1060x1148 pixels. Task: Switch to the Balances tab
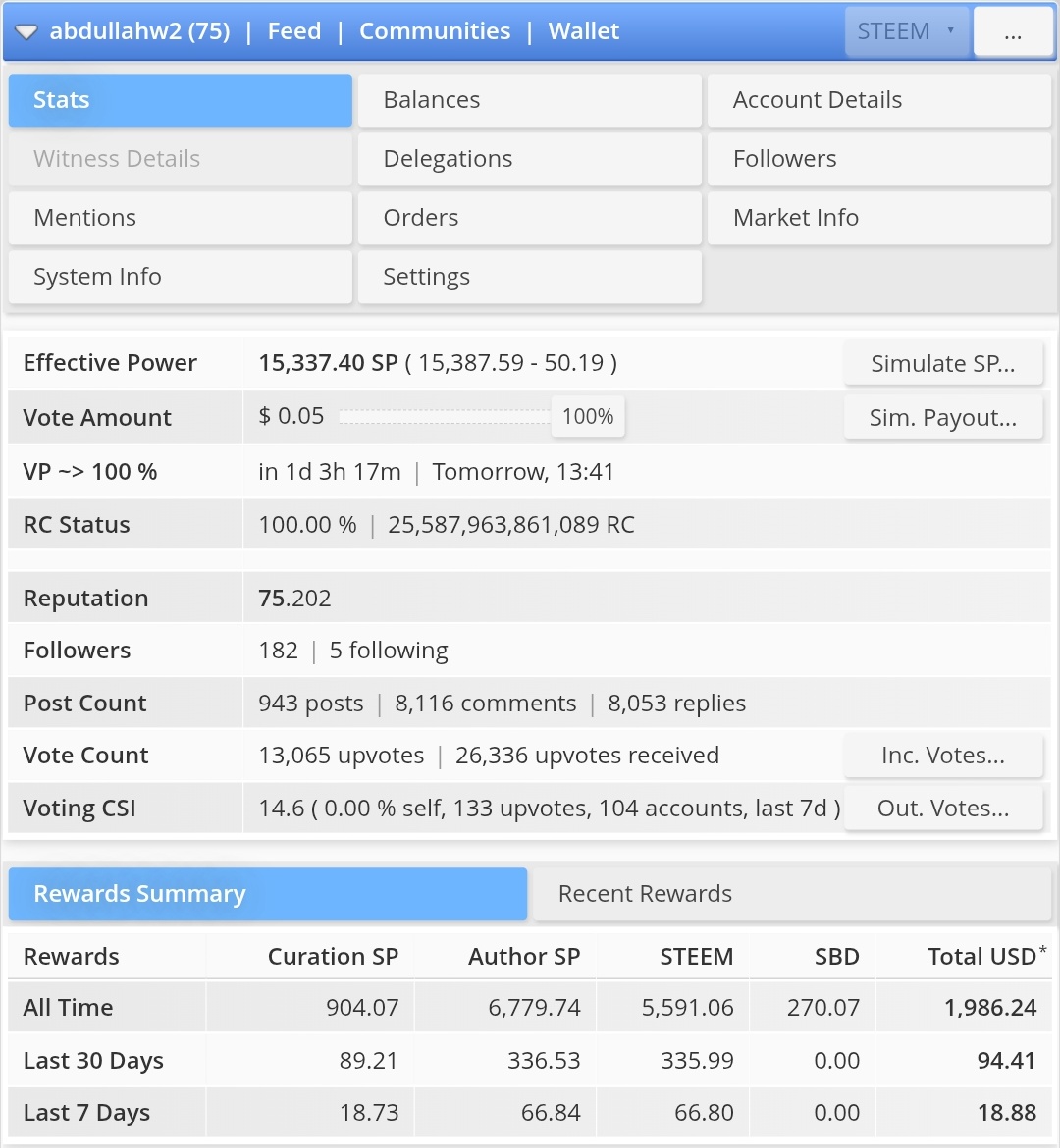coord(530,100)
